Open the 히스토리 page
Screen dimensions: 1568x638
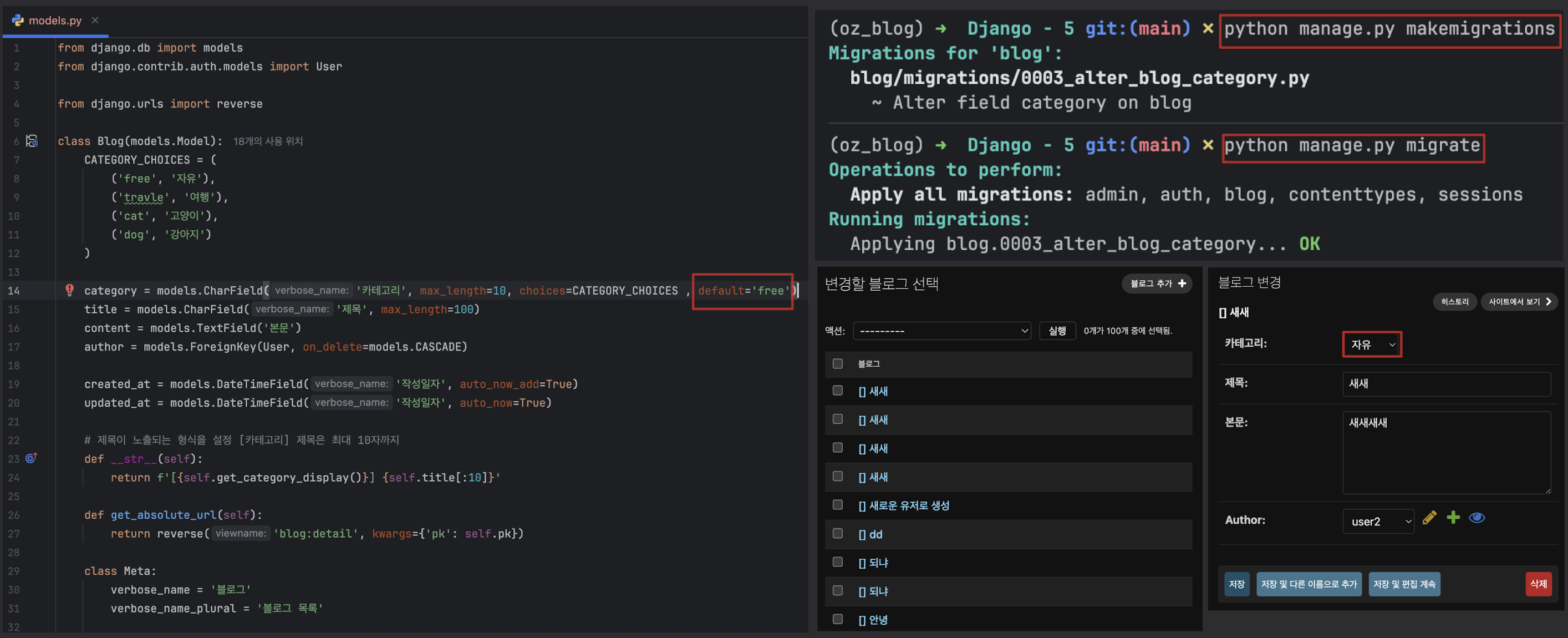[1454, 301]
